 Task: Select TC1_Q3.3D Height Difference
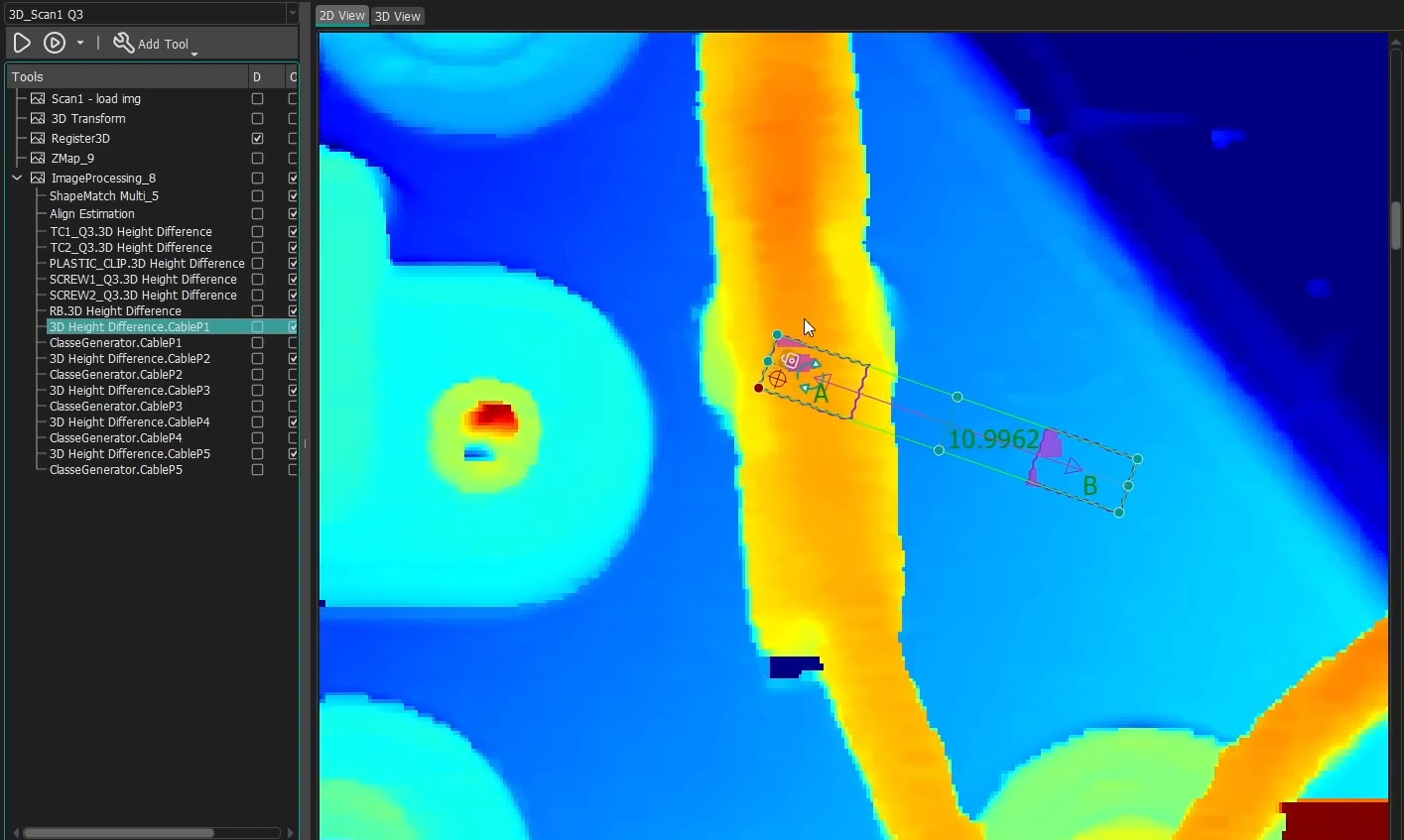[x=131, y=232]
